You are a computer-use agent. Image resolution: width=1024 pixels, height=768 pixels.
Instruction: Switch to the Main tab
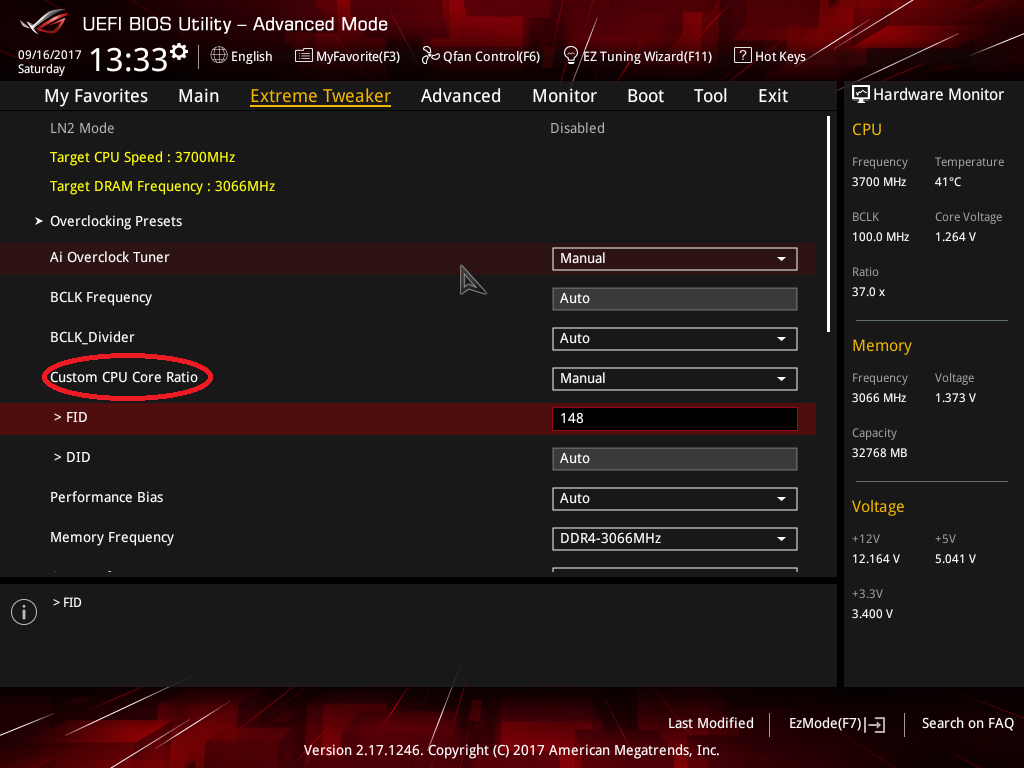pos(199,96)
